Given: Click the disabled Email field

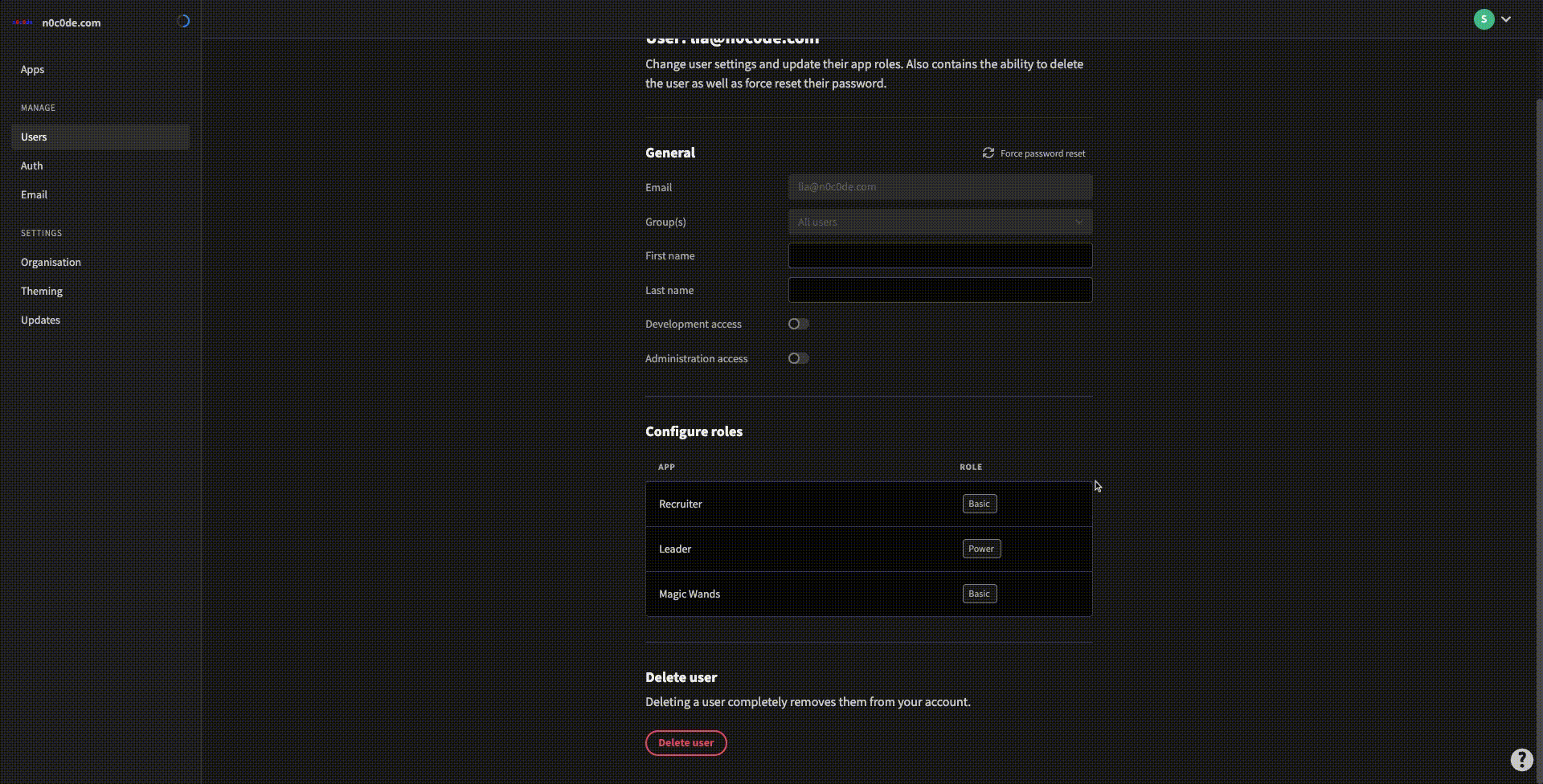Looking at the screenshot, I should [940, 187].
